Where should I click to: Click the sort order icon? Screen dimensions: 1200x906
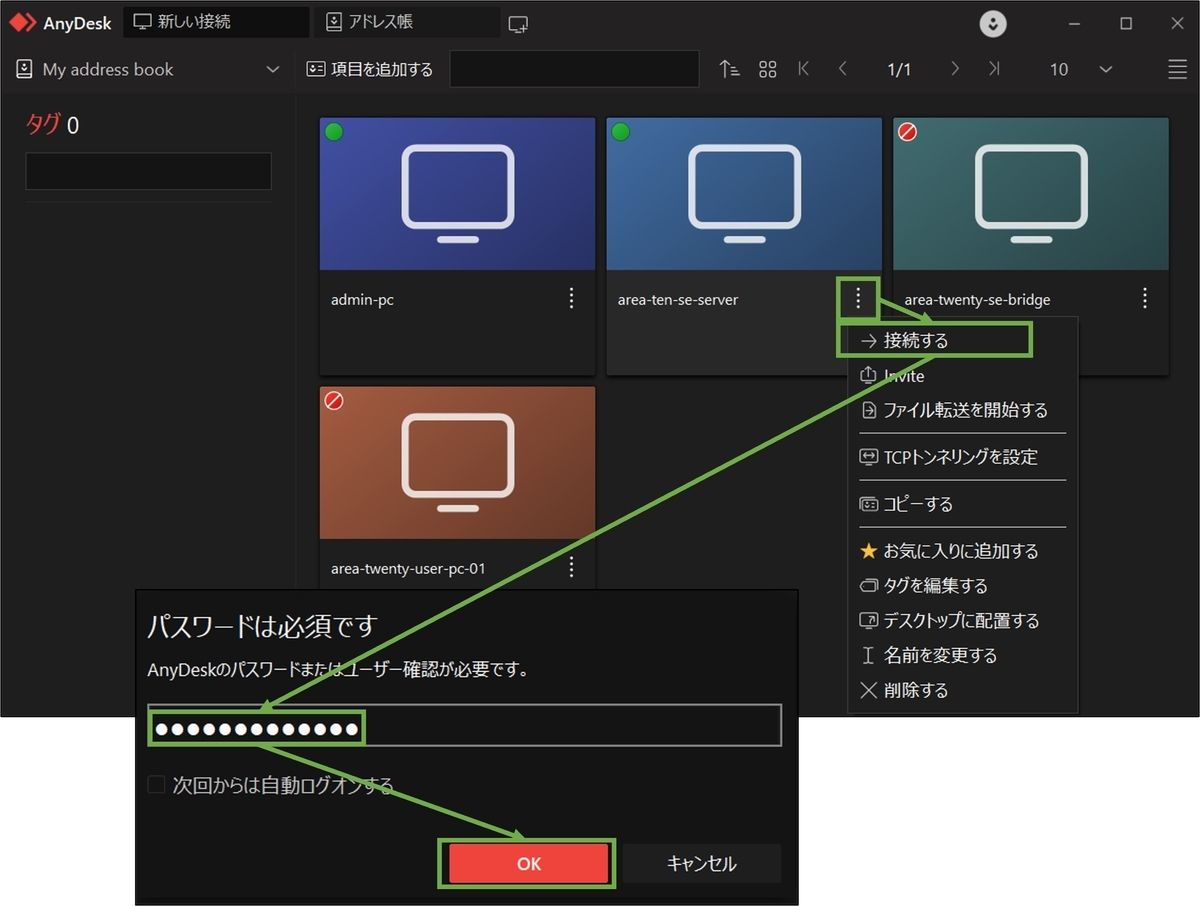pos(730,69)
